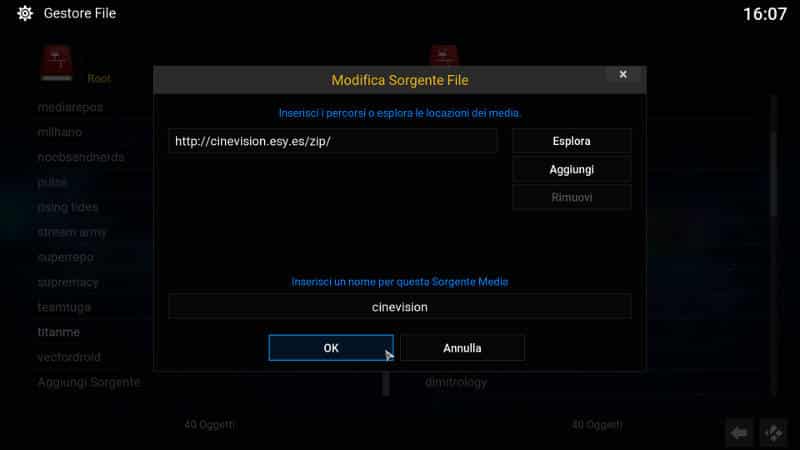Image resolution: width=800 pixels, height=450 pixels.
Task: Click the red drive icon above the right panel
Action: click(444, 55)
